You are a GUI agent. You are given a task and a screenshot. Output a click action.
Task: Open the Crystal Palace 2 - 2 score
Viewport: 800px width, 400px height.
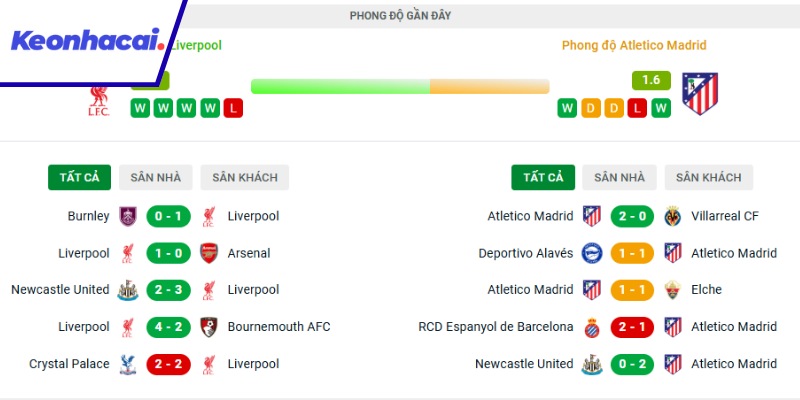click(x=168, y=364)
